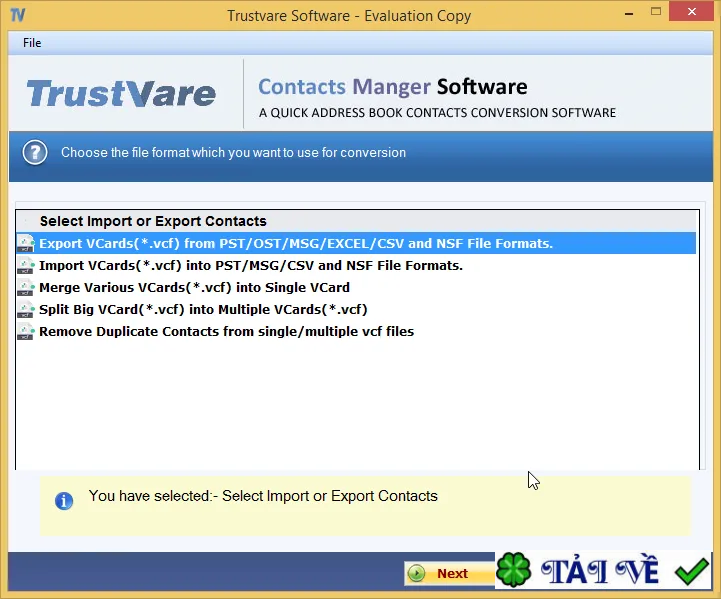Click the vcf icon beside Export VCards row
The width and height of the screenshot is (721, 599).
(26, 243)
